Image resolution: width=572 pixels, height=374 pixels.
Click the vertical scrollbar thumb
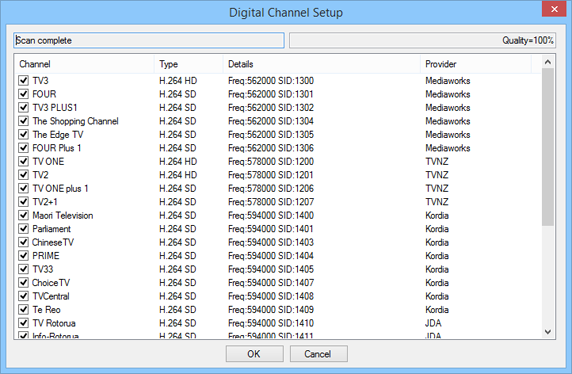[548, 147]
